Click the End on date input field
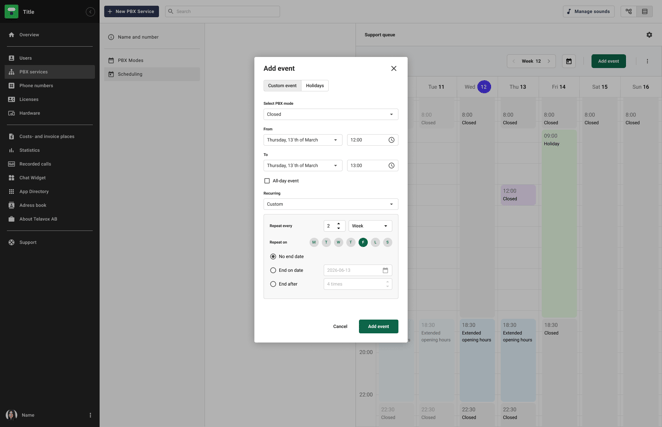Viewport: 662px width, 427px height. (x=358, y=270)
